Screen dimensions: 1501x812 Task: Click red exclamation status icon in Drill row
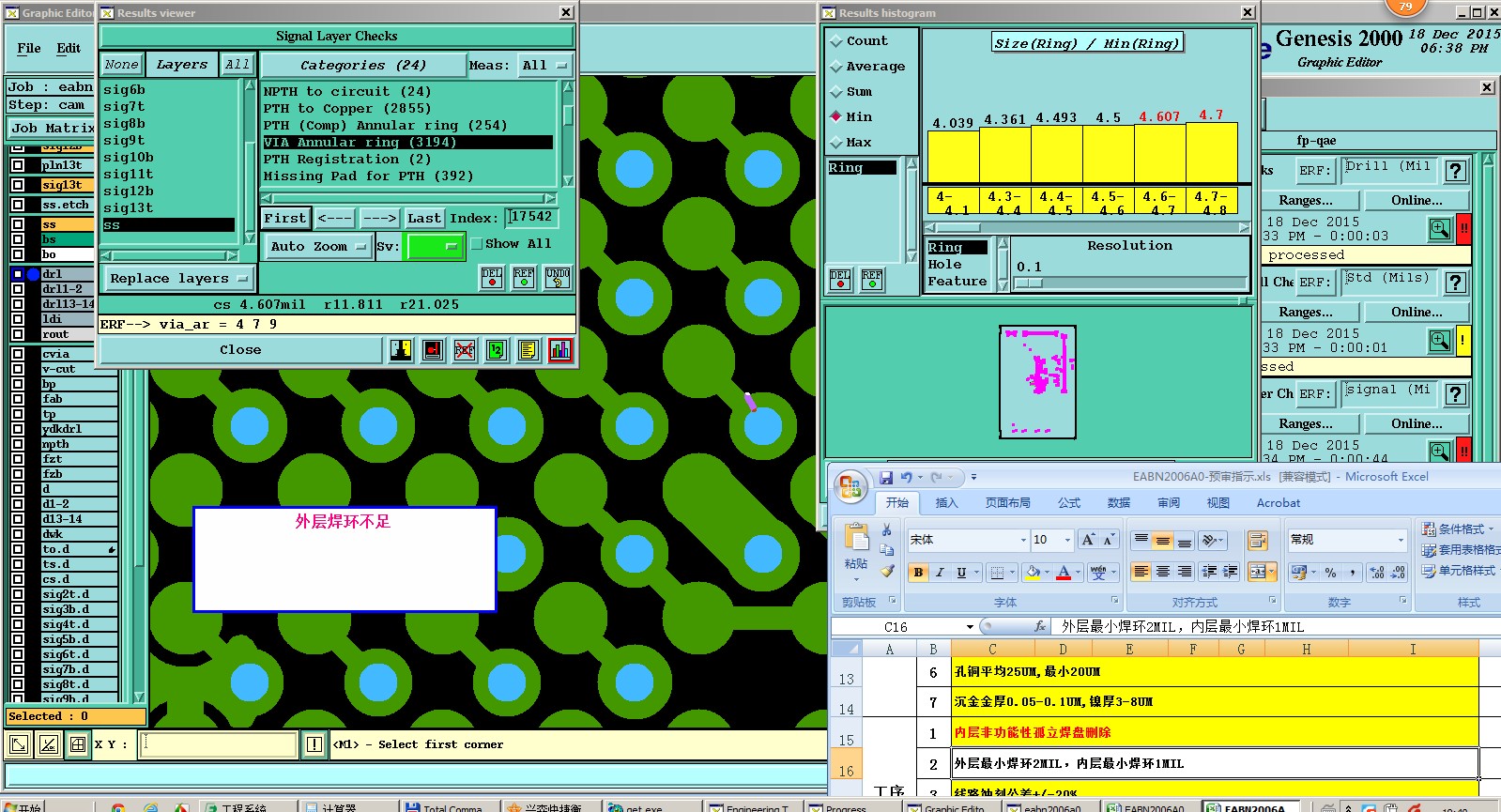(1463, 229)
